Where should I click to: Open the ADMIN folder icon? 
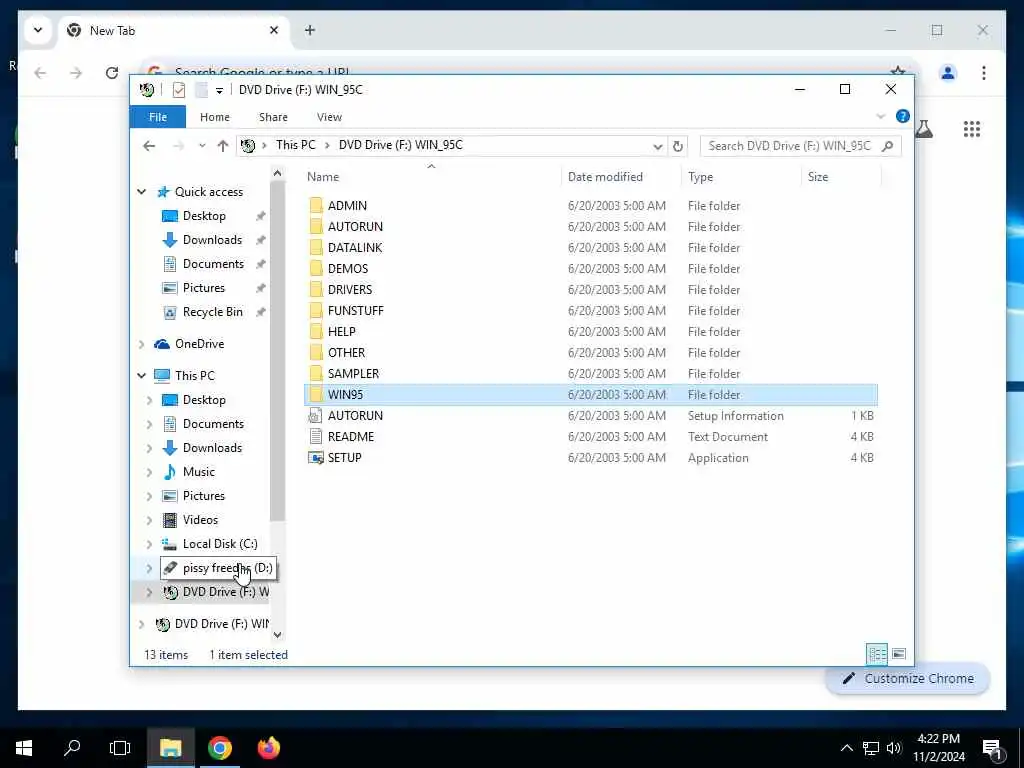pyautogui.click(x=316, y=206)
